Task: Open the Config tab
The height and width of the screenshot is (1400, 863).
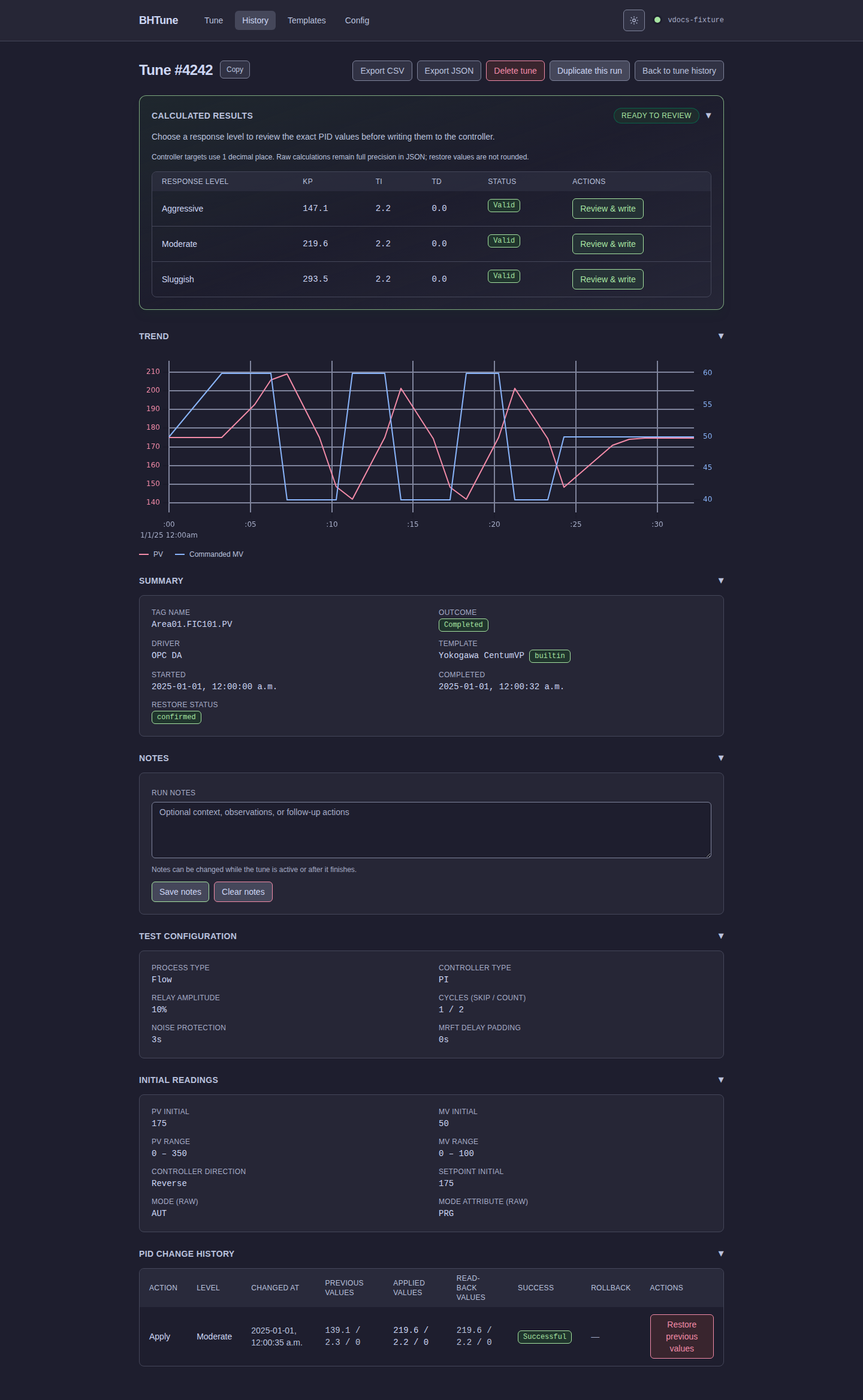Action: pos(357,20)
